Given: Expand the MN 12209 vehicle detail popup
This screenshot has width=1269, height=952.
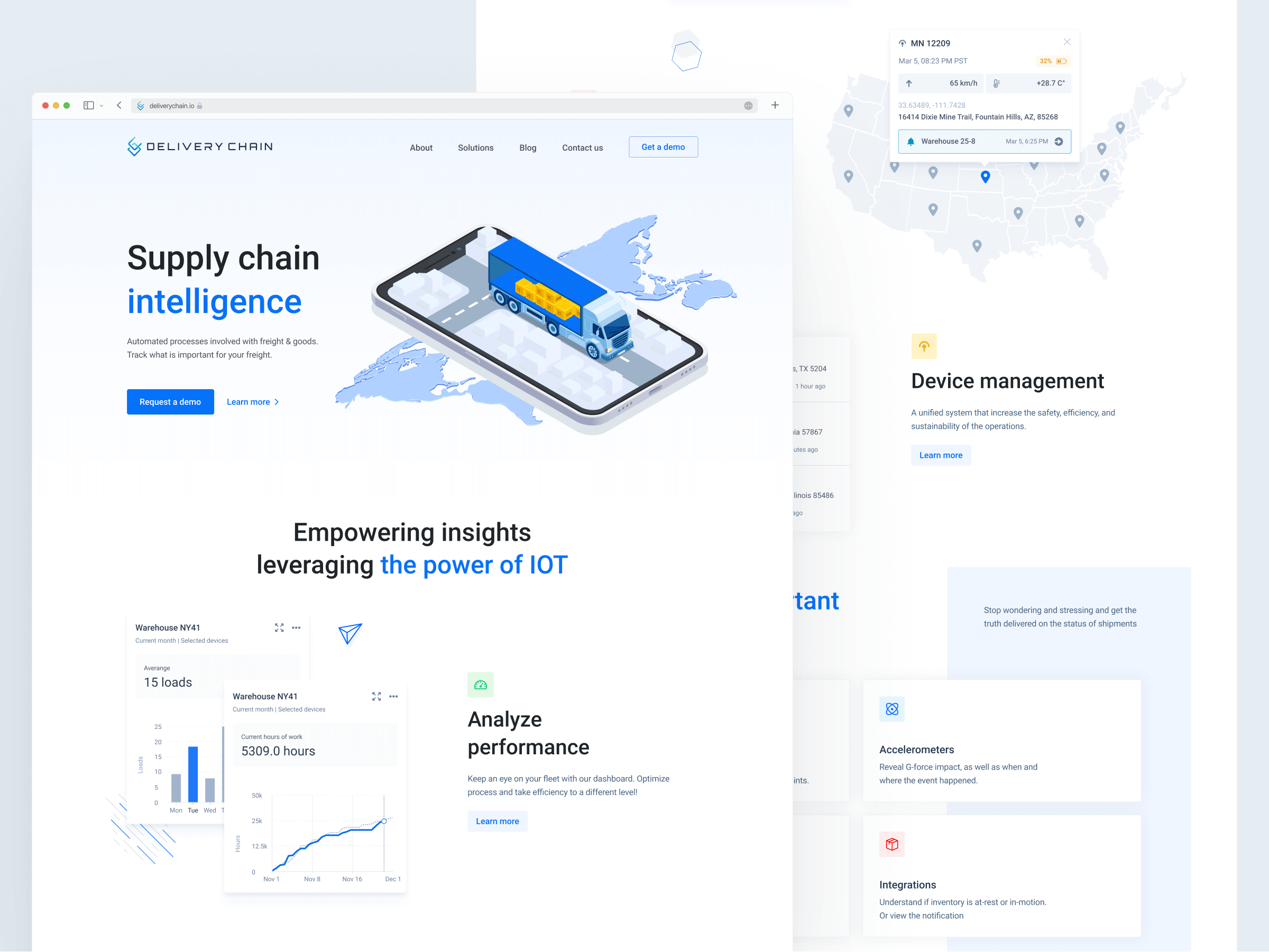Looking at the screenshot, I should pos(1057,140).
